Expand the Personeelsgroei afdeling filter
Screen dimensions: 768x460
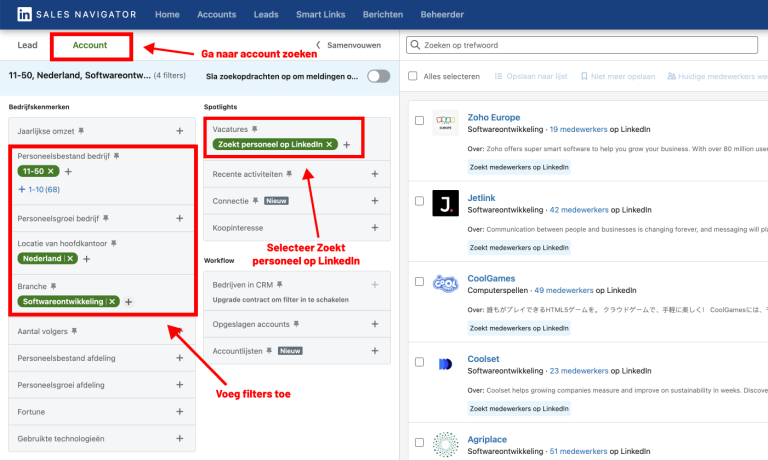click(x=180, y=385)
